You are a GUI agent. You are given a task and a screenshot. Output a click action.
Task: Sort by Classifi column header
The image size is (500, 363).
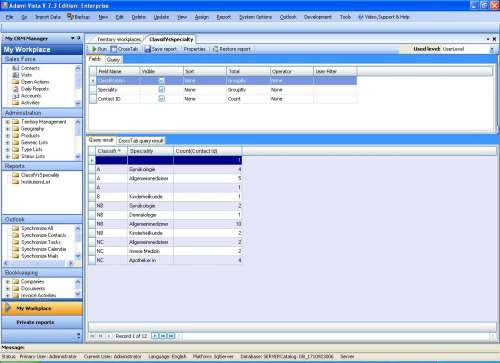point(111,151)
